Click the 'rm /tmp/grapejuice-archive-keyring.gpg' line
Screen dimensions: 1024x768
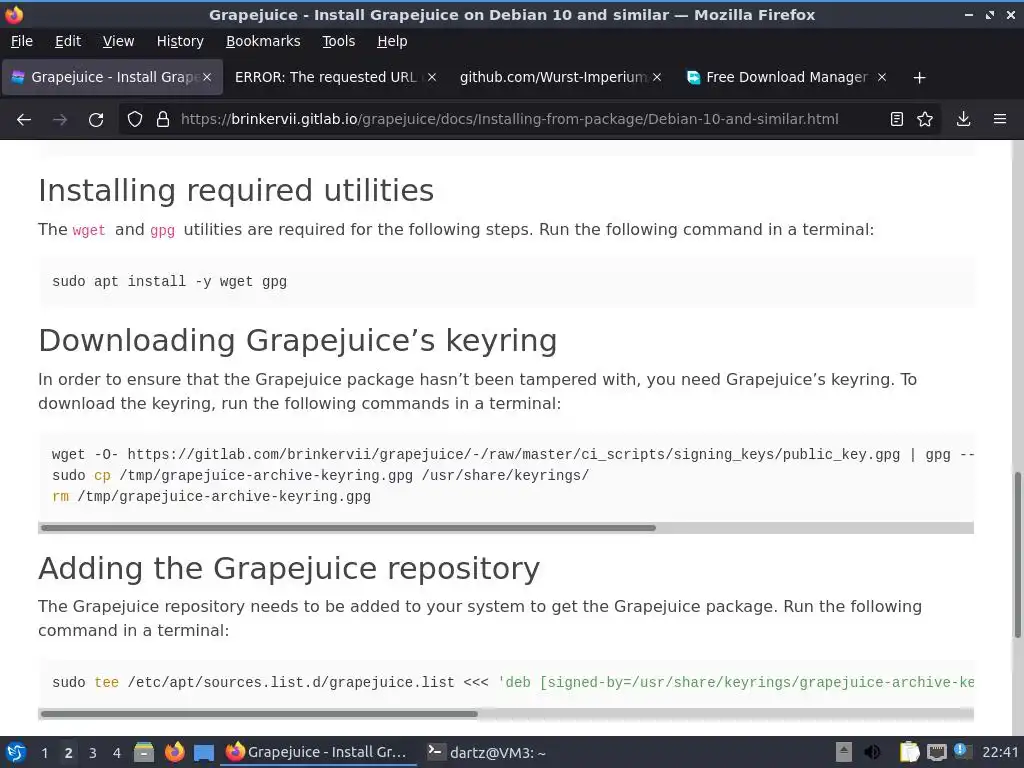(x=211, y=496)
